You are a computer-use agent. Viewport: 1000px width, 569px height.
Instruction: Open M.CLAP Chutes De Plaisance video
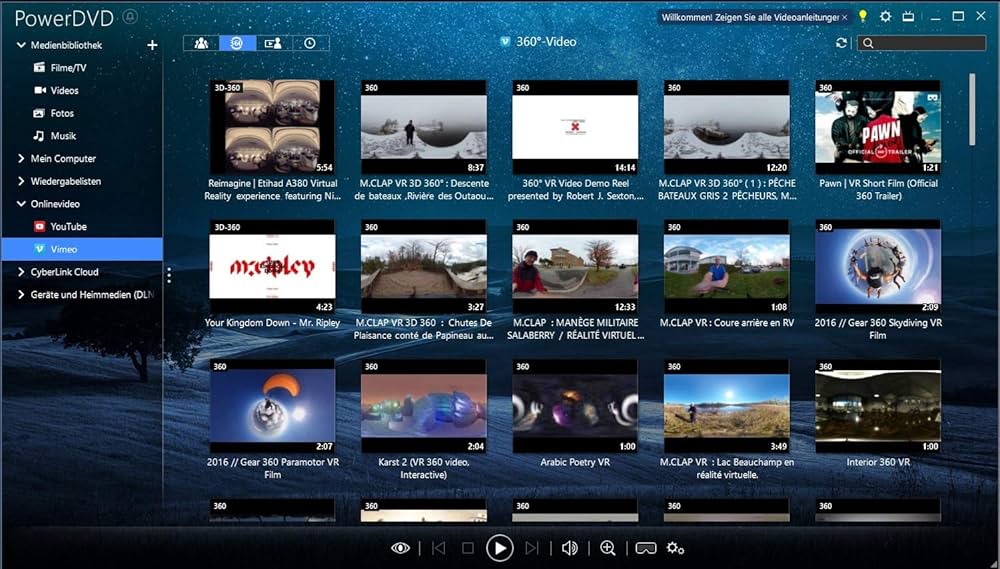(x=423, y=267)
